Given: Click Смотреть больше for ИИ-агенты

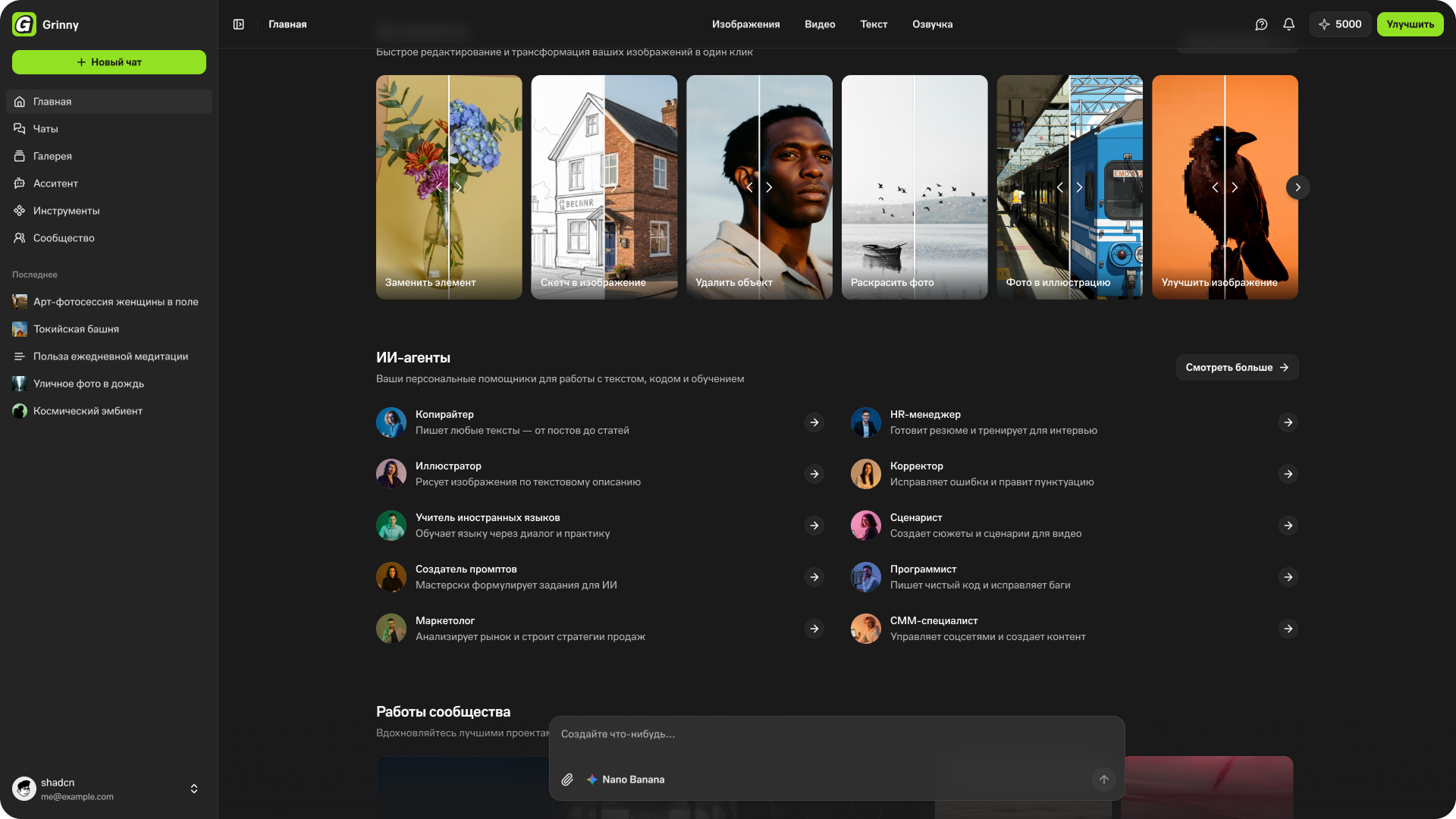Looking at the screenshot, I should [x=1237, y=367].
